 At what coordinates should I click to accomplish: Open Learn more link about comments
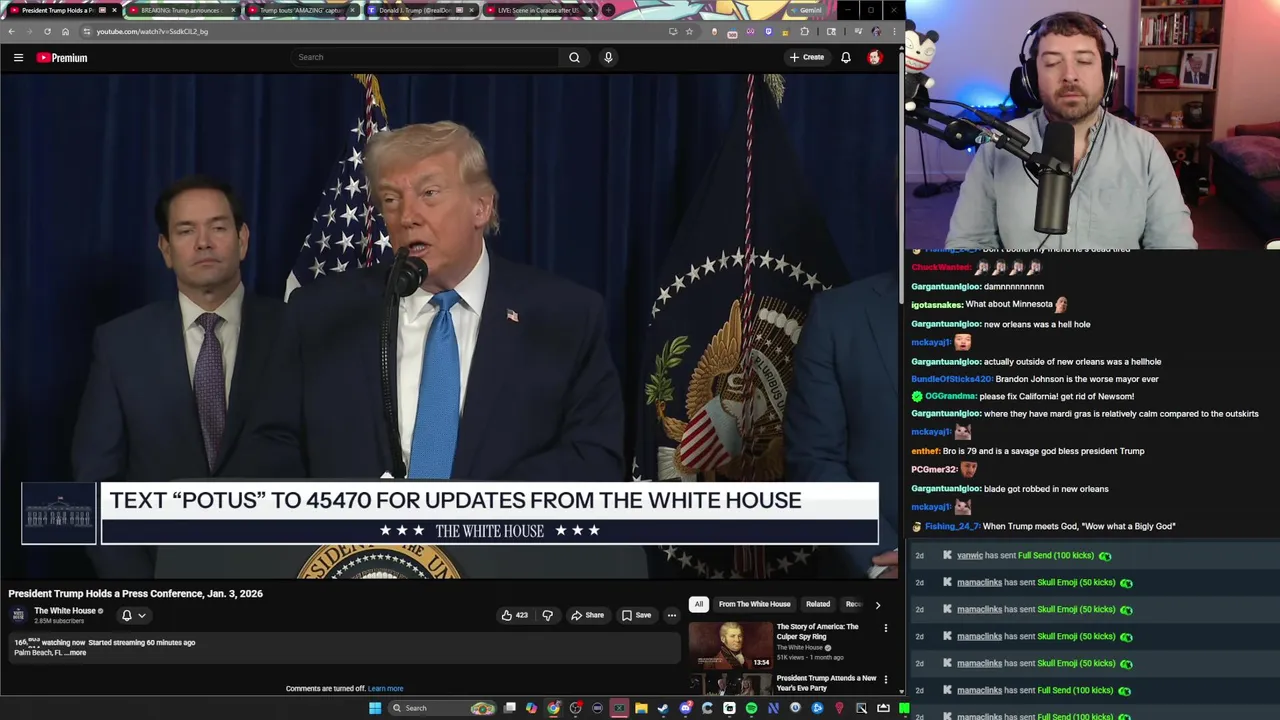tap(385, 689)
